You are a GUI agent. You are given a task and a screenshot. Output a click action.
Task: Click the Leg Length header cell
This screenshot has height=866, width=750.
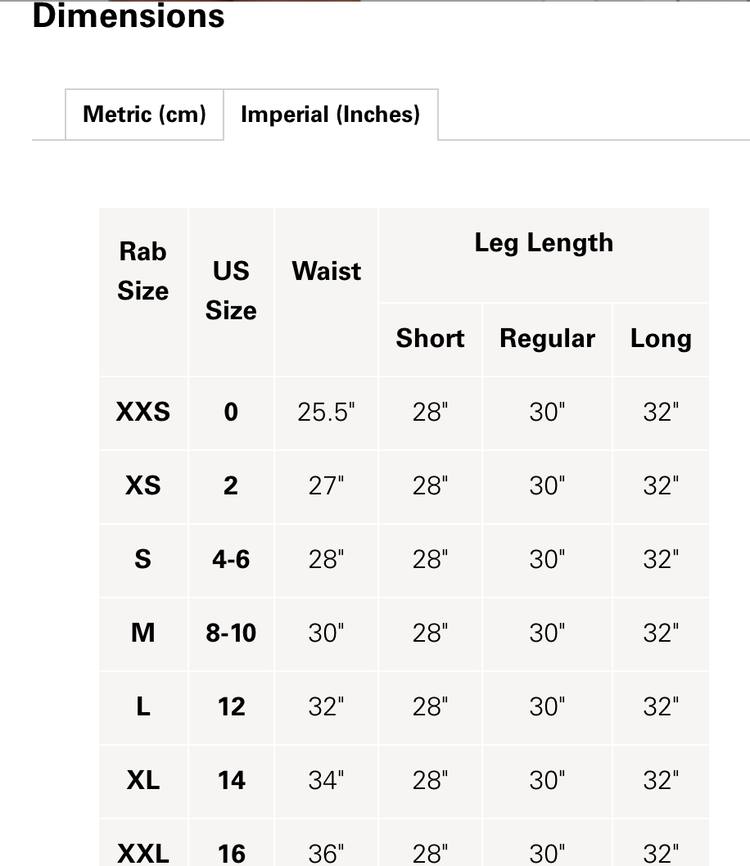point(545,242)
